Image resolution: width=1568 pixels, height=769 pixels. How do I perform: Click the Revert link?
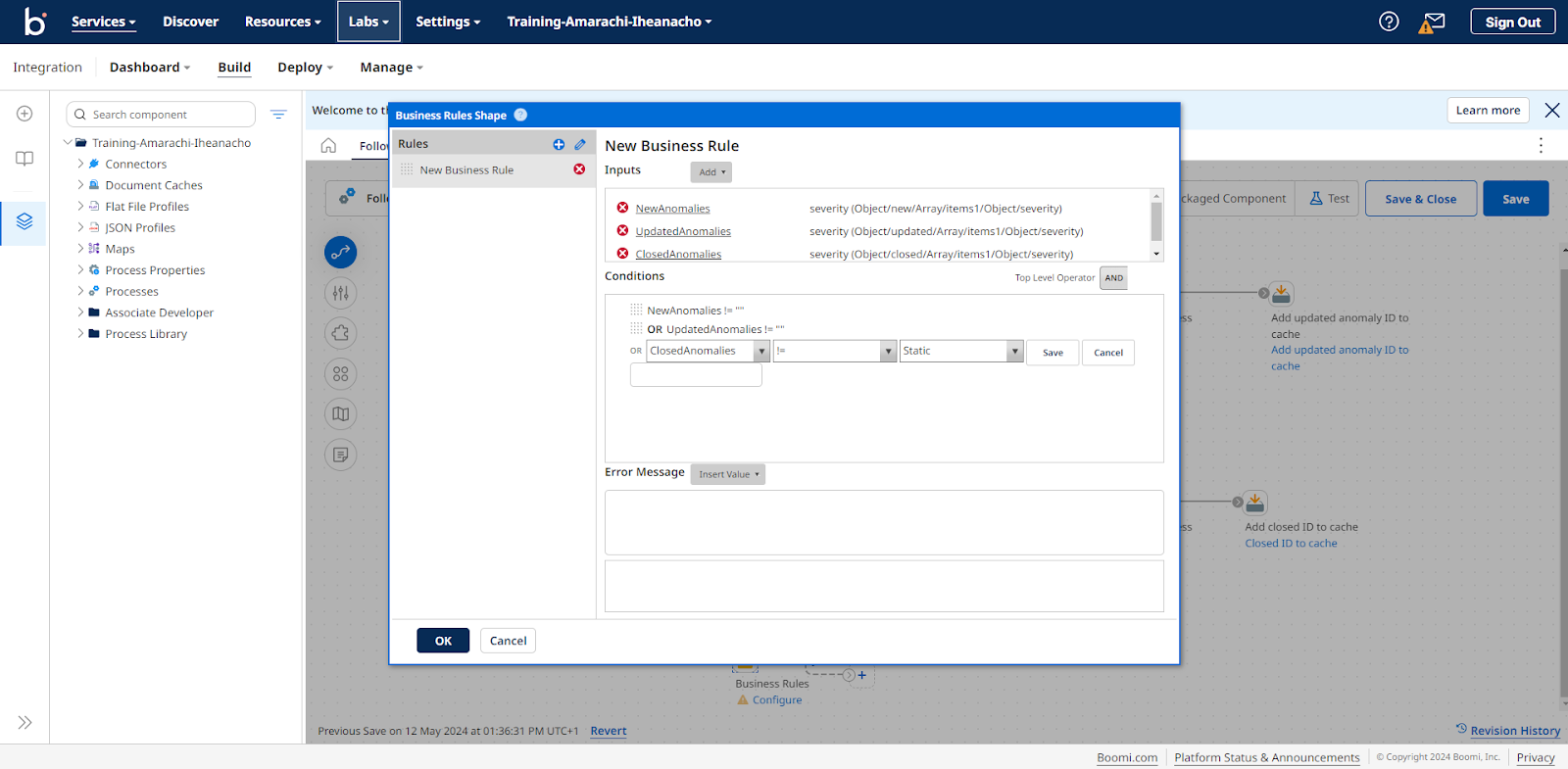tap(609, 731)
